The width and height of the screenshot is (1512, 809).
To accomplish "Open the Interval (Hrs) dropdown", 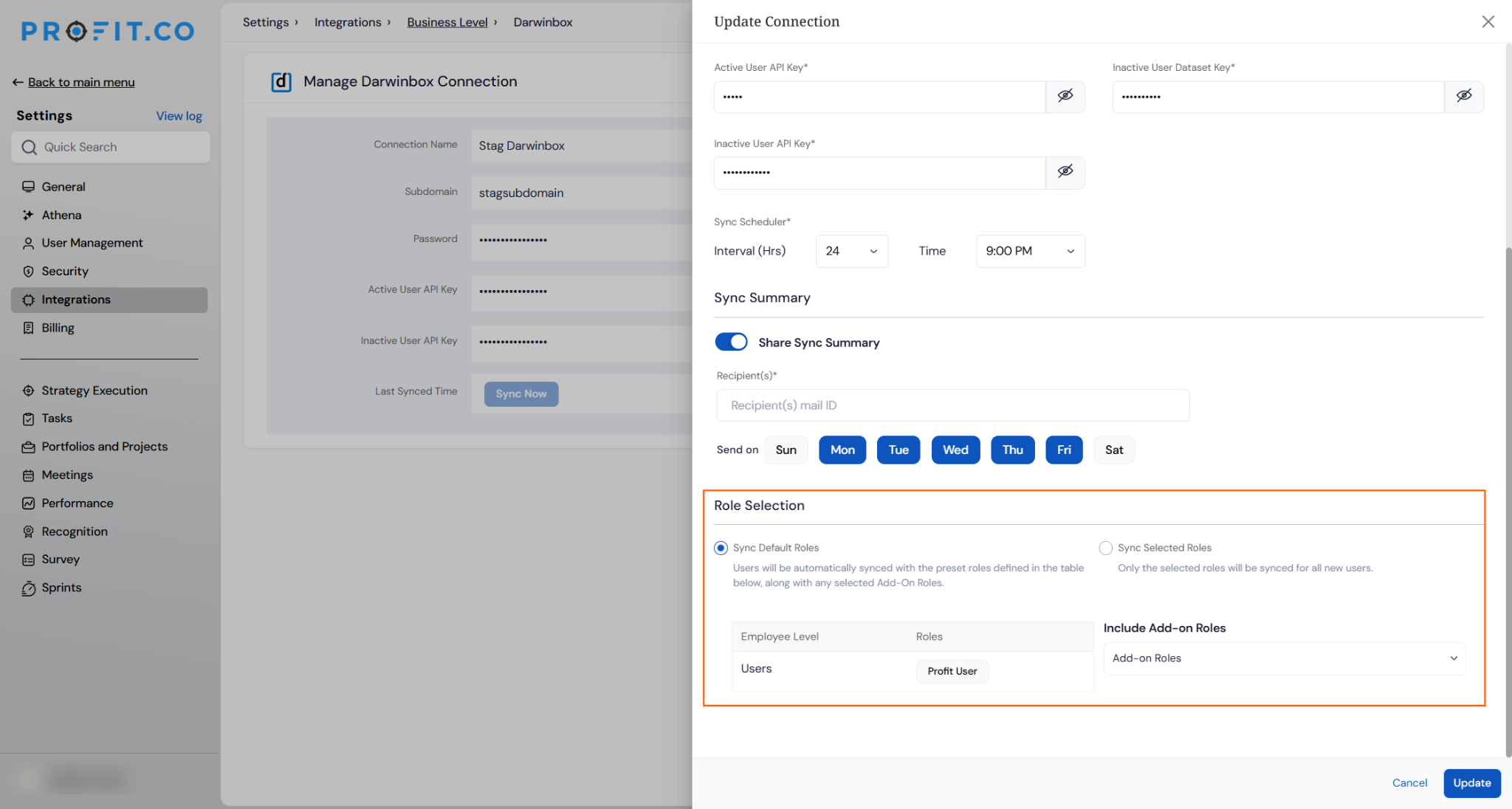I will (x=851, y=251).
